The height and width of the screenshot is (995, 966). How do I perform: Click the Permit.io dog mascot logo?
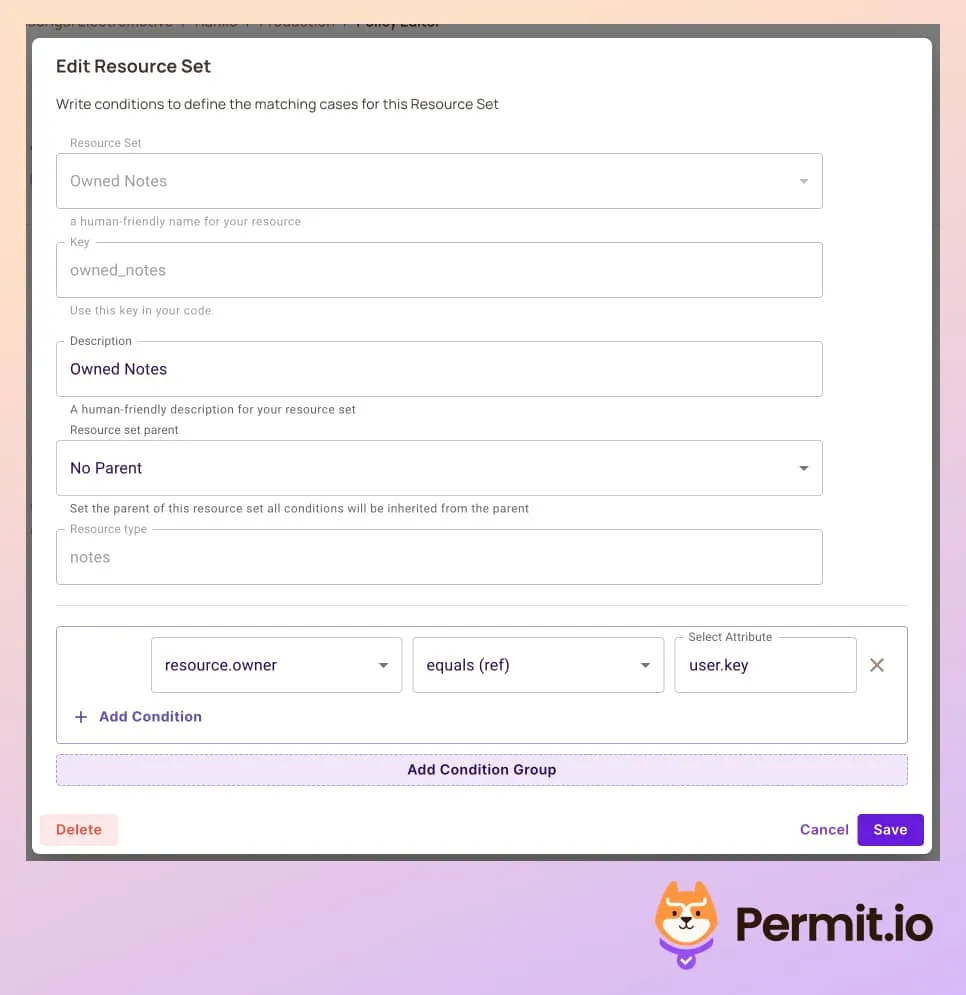click(x=688, y=915)
